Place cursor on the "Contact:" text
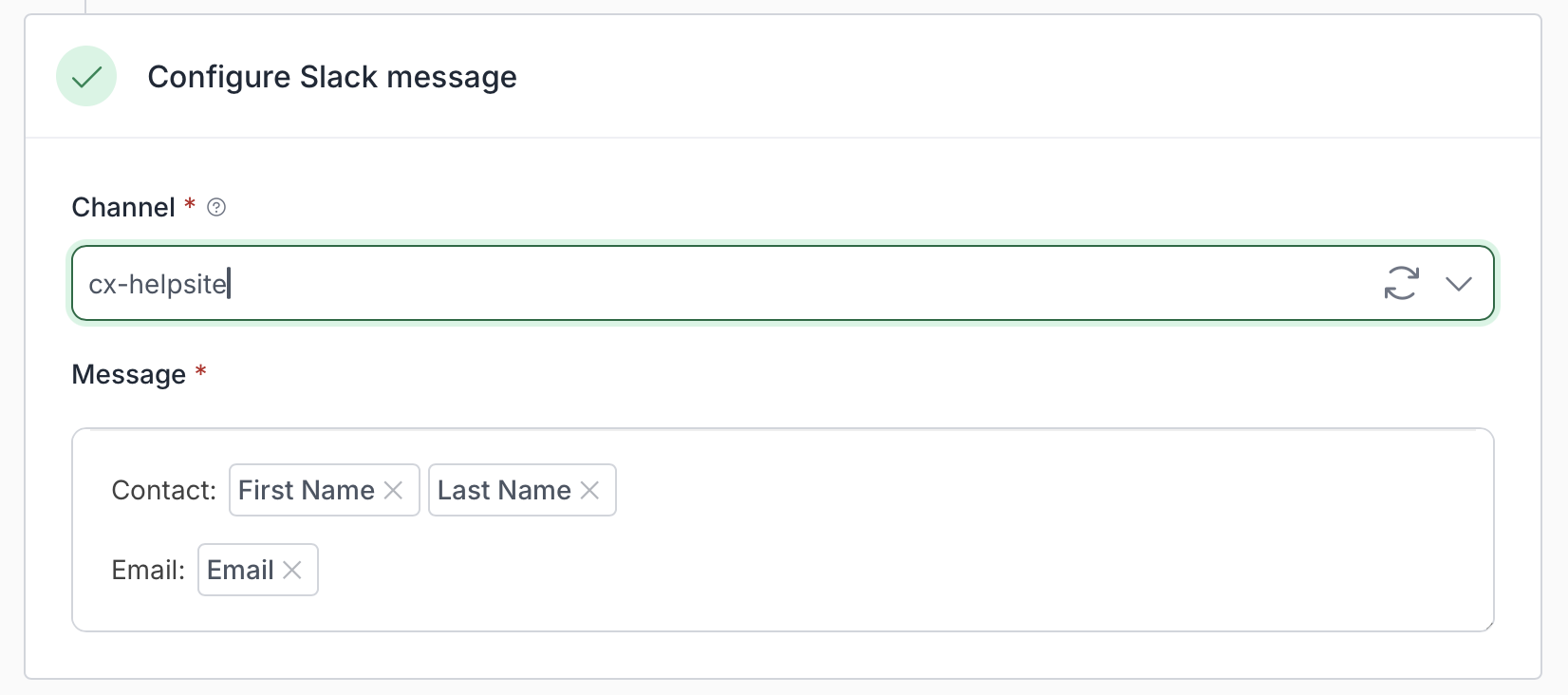This screenshot has width=1568, height=695. (x=163, y=490)
